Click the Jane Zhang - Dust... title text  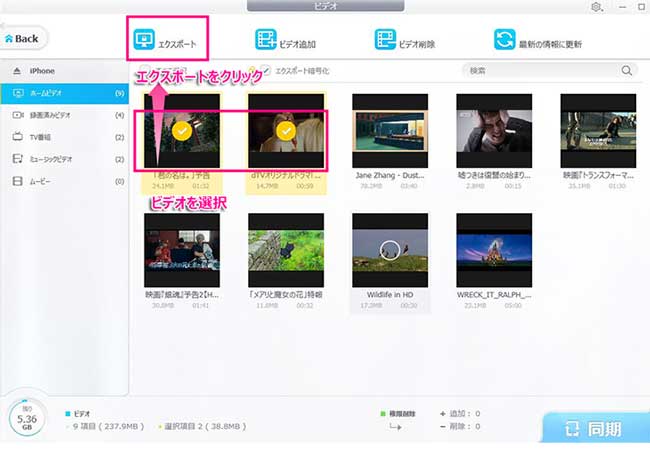coord(390,175)
